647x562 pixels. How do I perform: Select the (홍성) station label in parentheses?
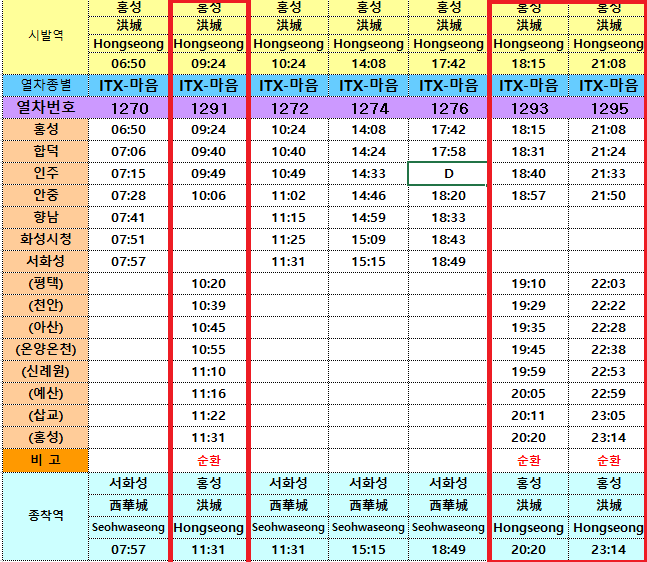click(46, 437)
